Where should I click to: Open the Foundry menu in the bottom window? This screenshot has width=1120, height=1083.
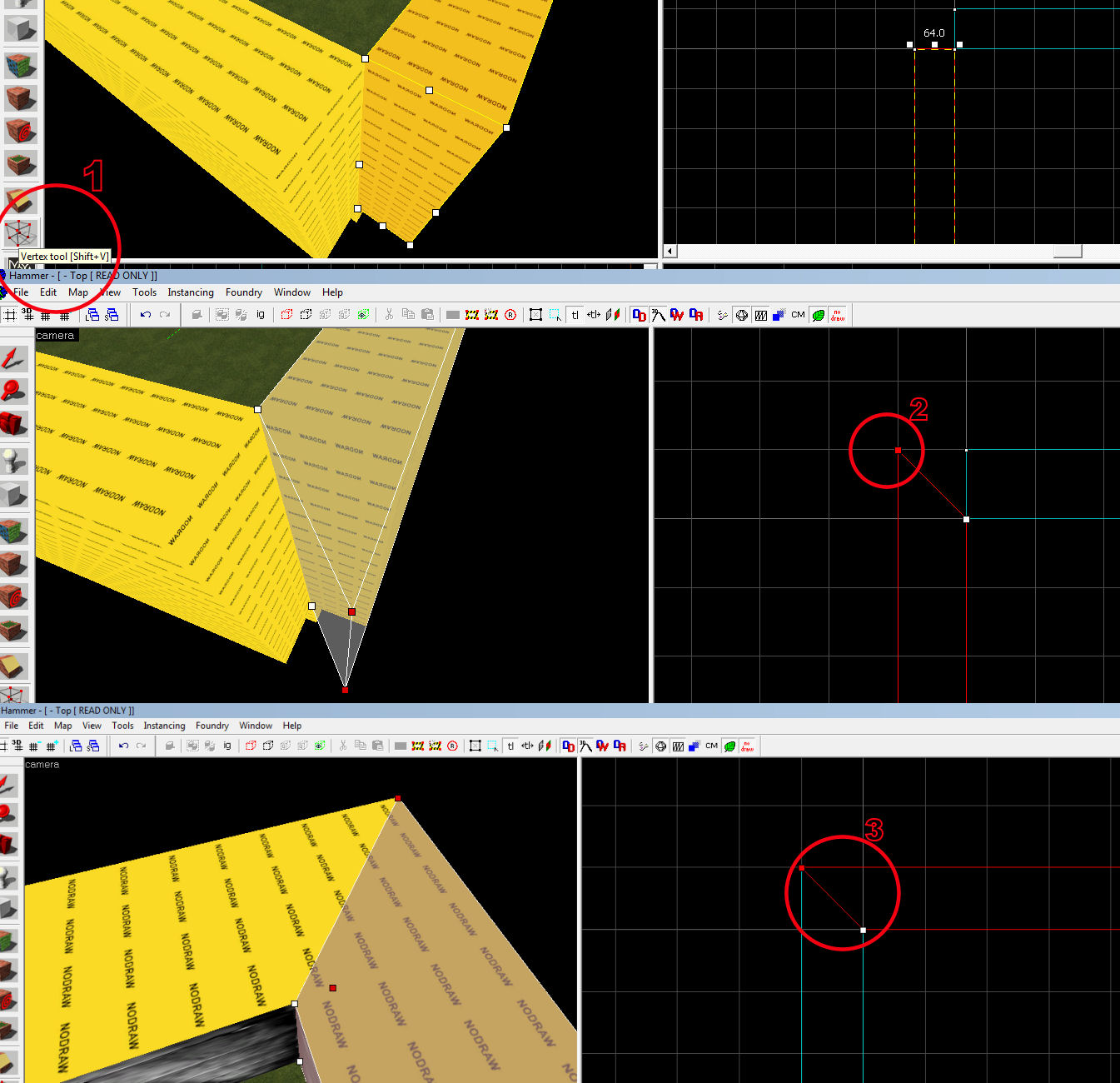click(212, 726)
